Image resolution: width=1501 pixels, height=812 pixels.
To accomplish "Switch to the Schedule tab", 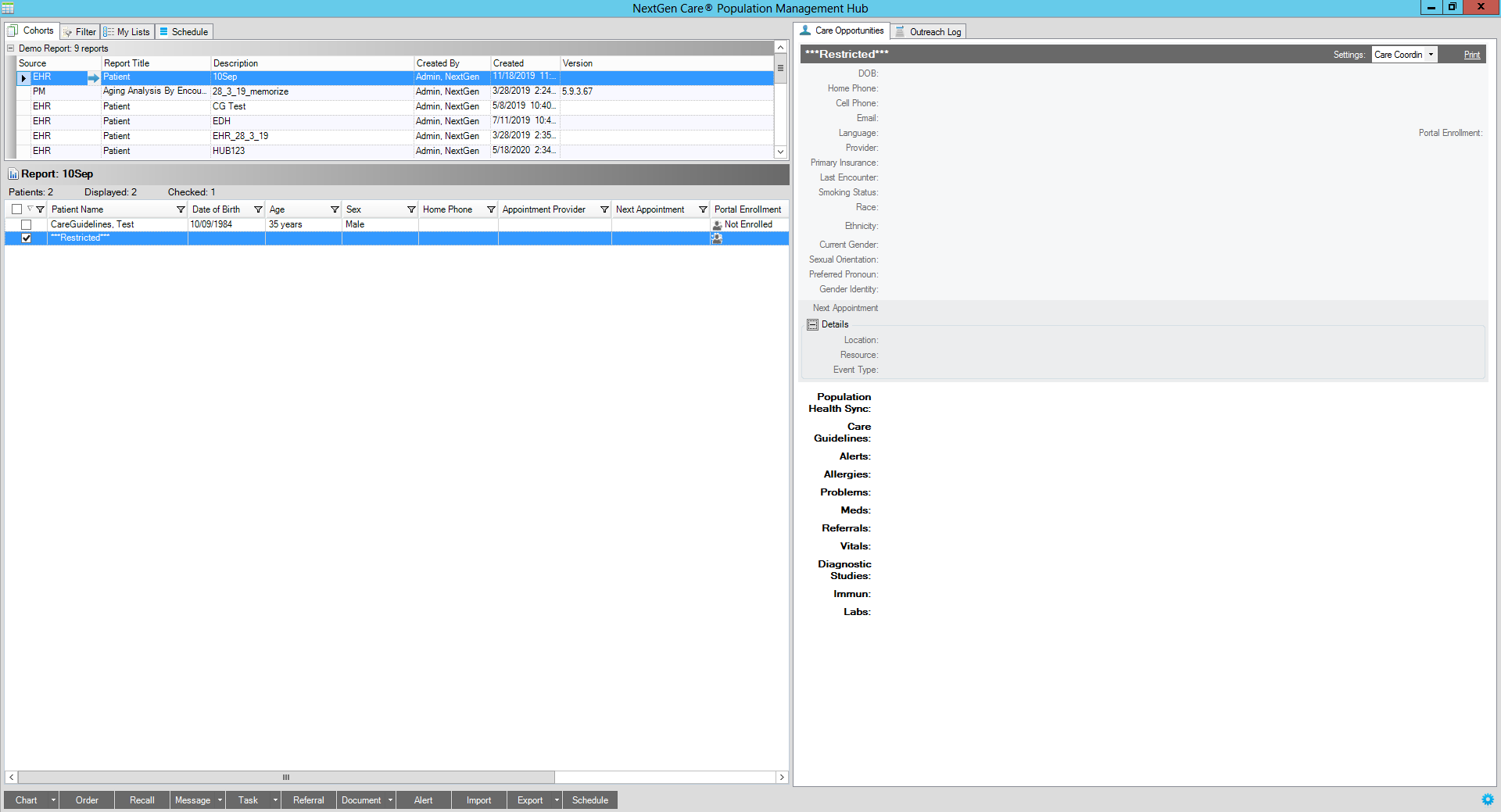I will (184, 32).
